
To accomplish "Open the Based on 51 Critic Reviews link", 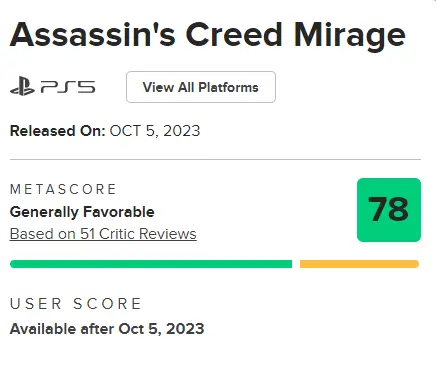I will coord(103,234).
